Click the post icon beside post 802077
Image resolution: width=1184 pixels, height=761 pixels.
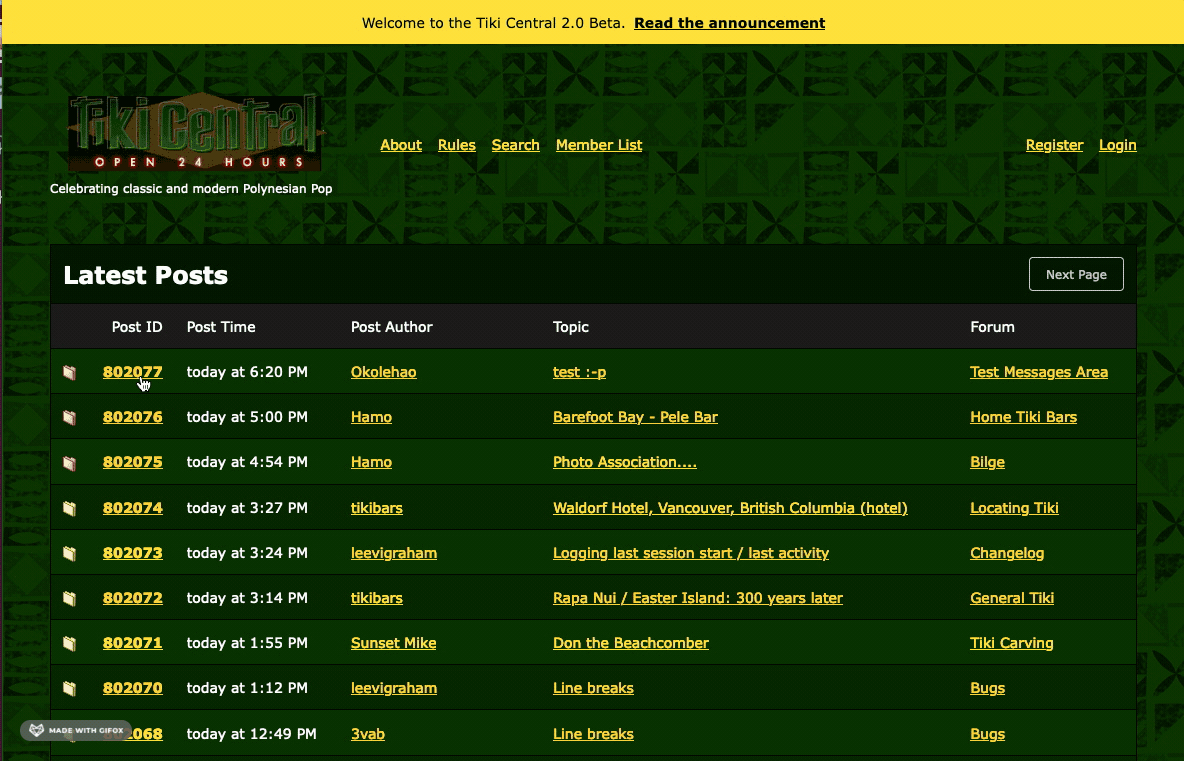point(69,372)
